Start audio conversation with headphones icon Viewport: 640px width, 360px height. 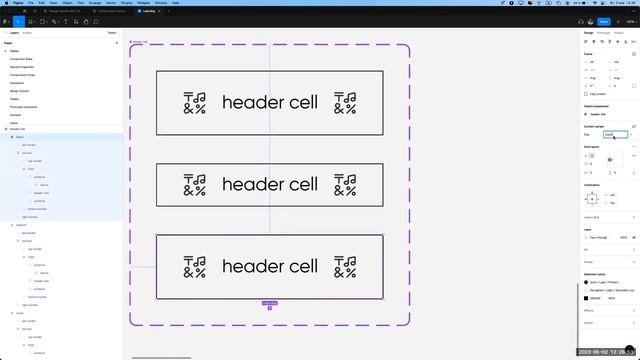pos(580,22)
